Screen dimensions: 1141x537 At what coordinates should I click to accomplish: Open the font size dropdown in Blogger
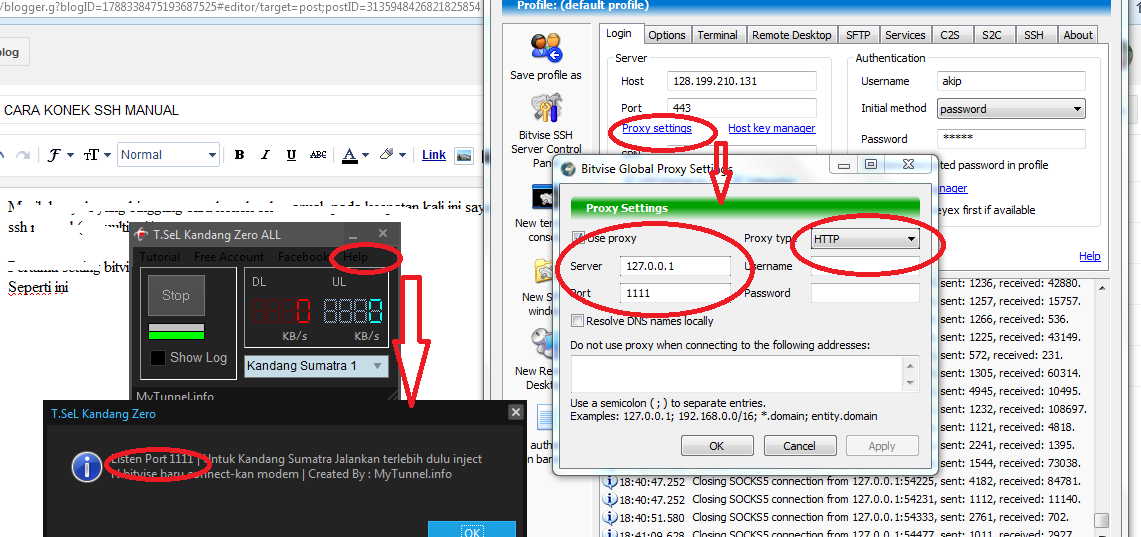click(x=97, y=154)
